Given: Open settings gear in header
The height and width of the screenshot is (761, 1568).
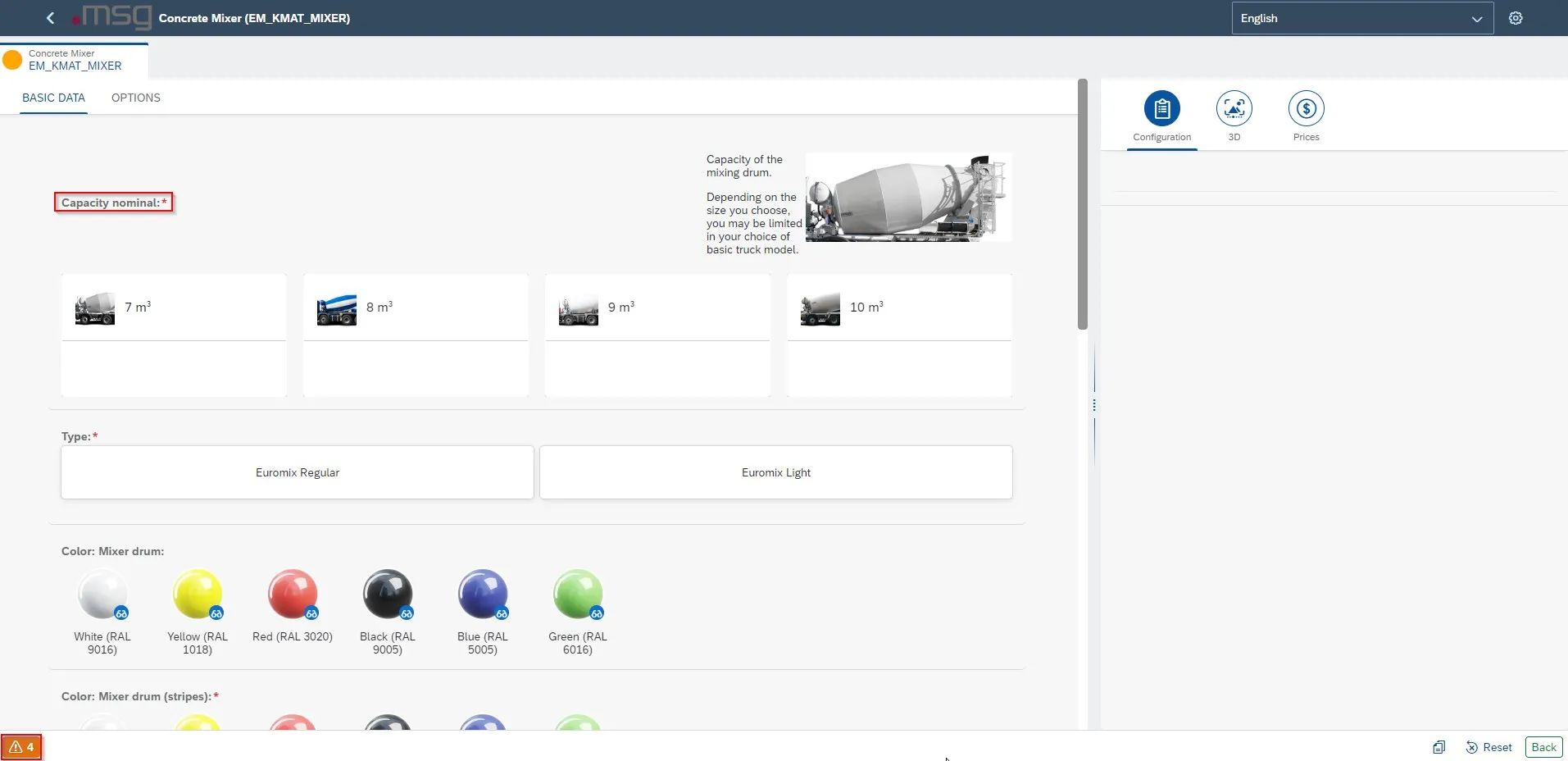Looking at the screenshot, I should tap(1516, 18).
